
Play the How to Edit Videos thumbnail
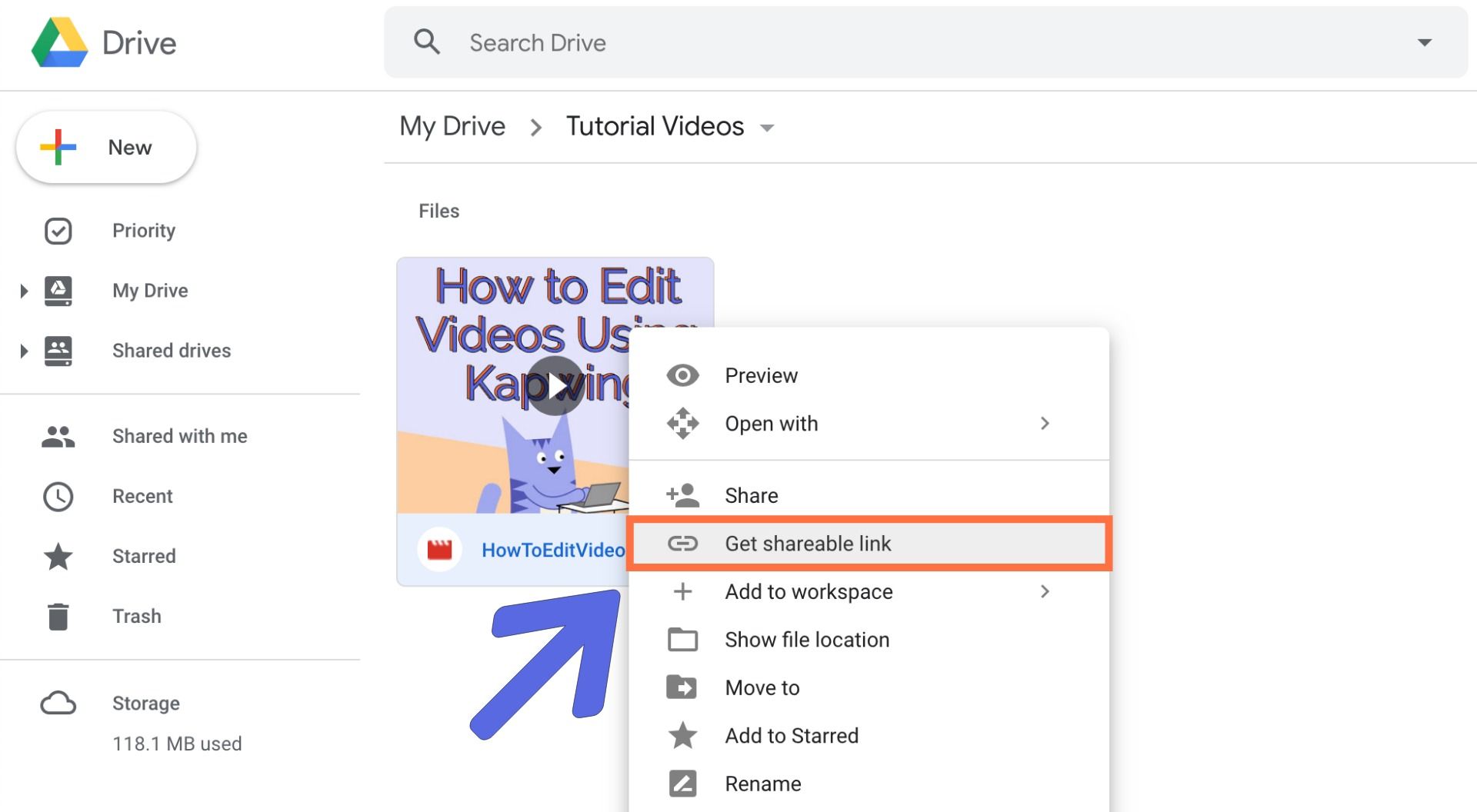[x=555, y=385]
